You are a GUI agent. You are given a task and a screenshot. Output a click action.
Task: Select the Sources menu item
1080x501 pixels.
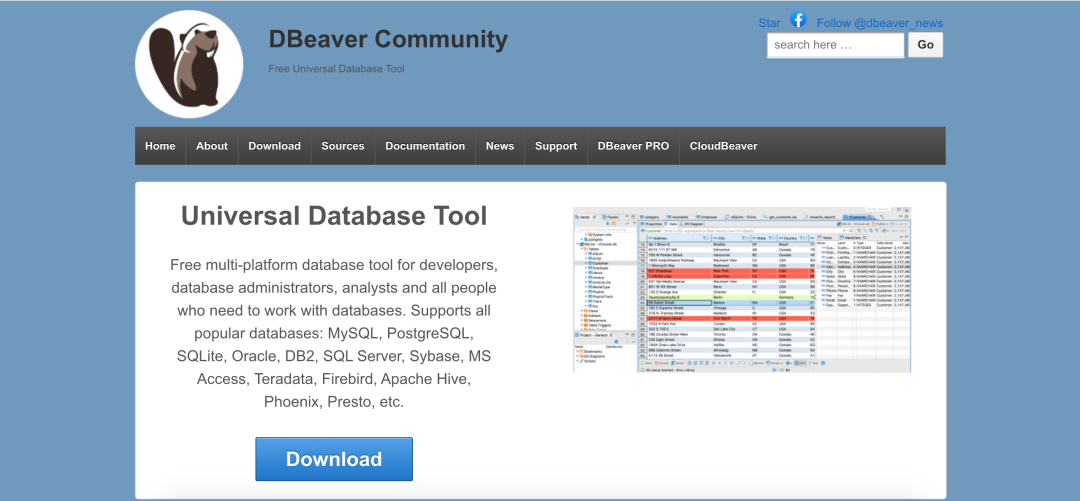tap(343, 146)
